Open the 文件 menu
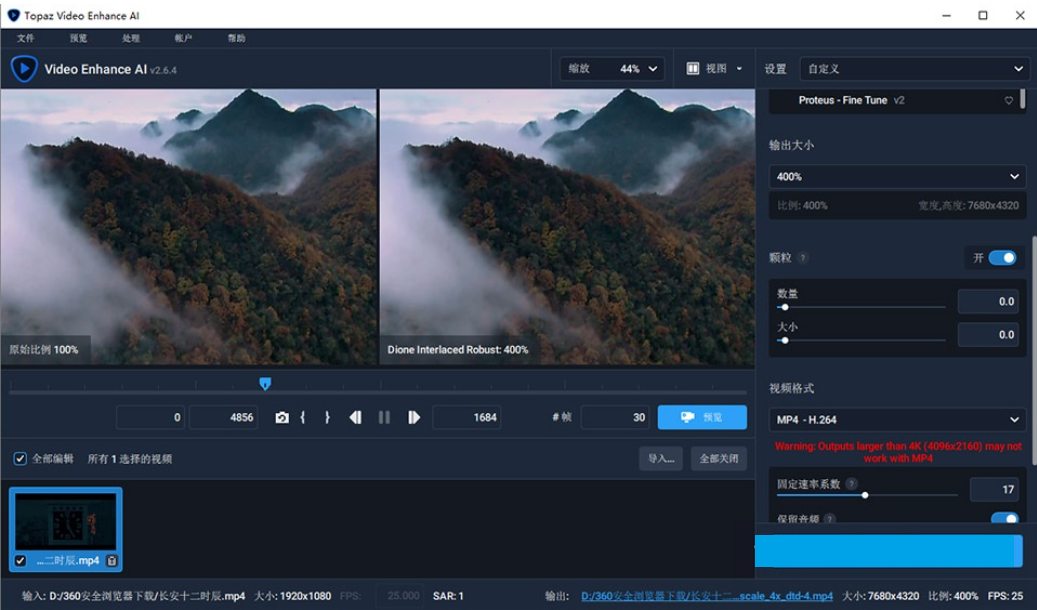Screen dimensions: 1037x610 pos(27,38)
